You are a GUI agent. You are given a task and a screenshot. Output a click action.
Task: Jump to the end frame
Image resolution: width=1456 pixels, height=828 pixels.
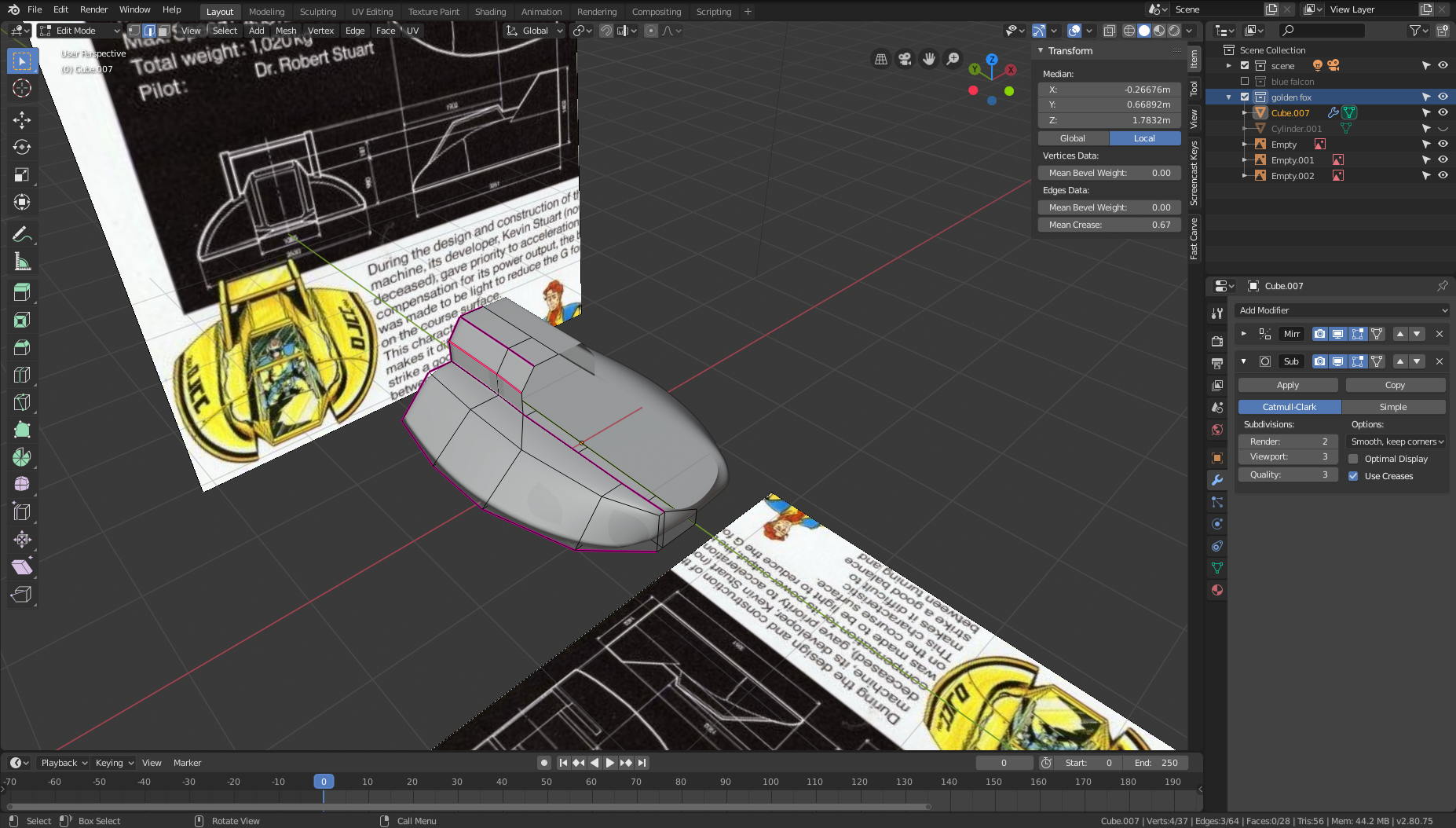tap(642, 763)
